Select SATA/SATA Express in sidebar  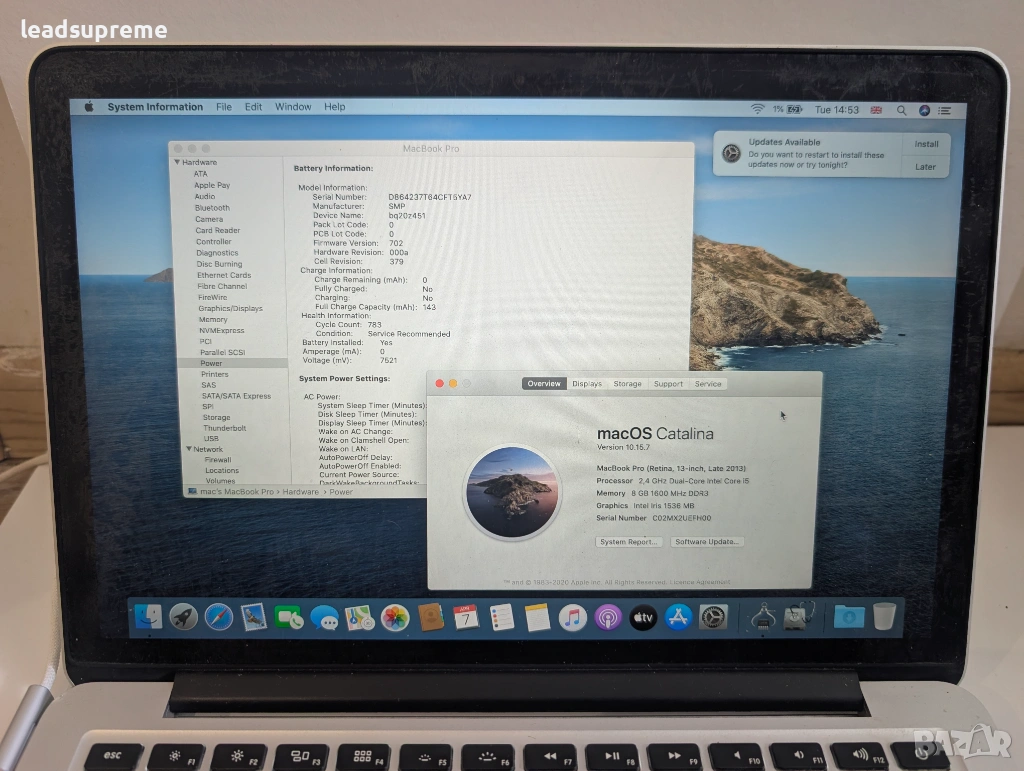click(236, 396)
